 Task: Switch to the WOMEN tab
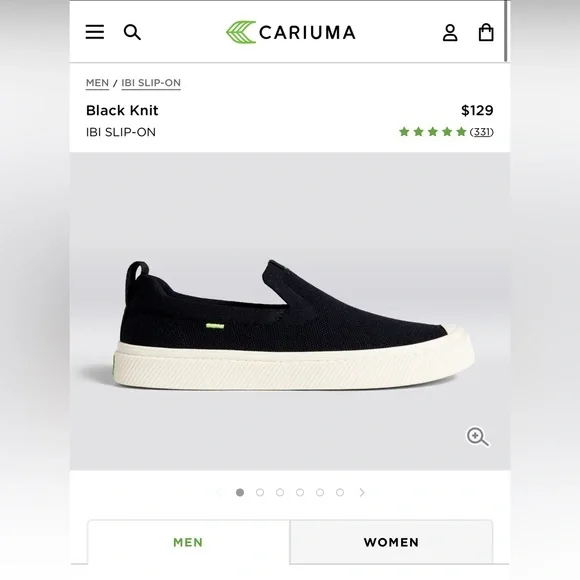[391, 542]
